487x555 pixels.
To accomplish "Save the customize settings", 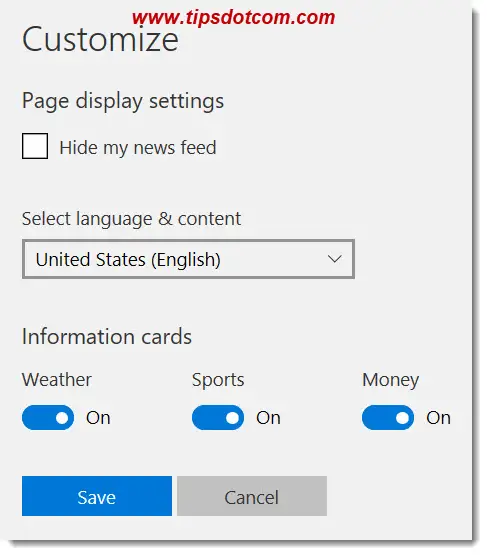I will [x=97, y=496].
